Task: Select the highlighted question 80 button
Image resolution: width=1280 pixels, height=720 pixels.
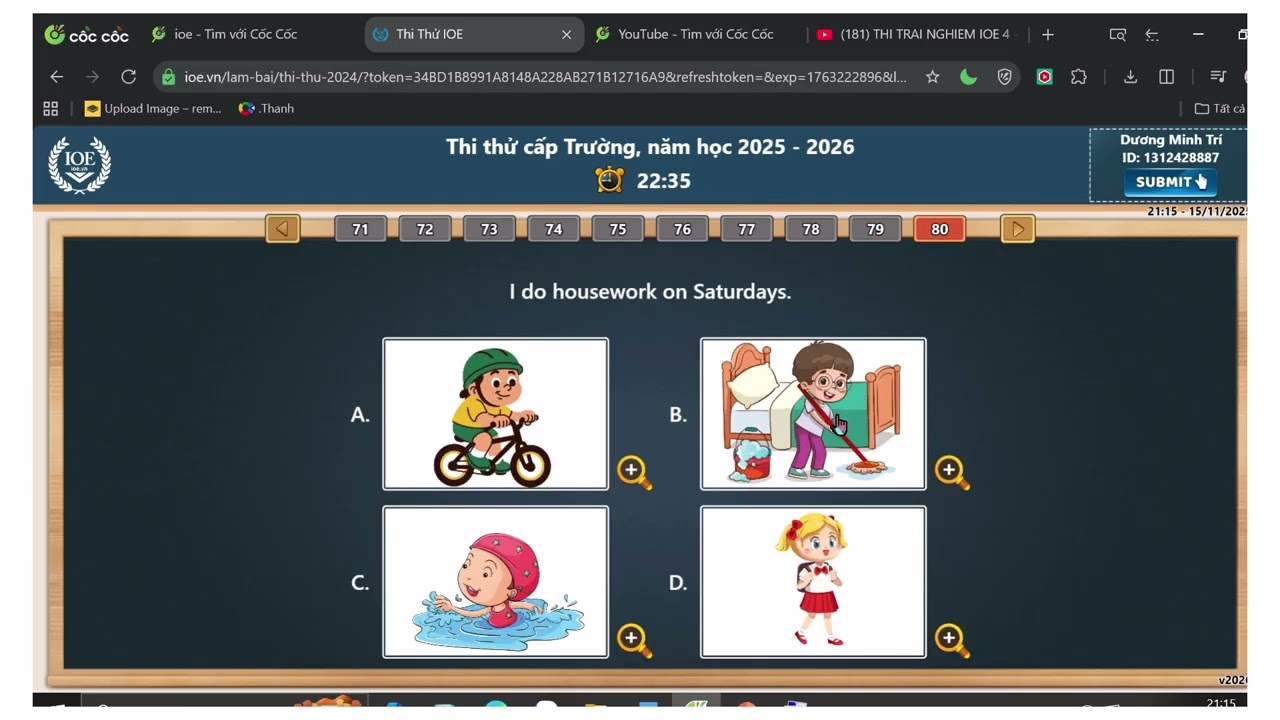Action: click(x=939, y=229)
